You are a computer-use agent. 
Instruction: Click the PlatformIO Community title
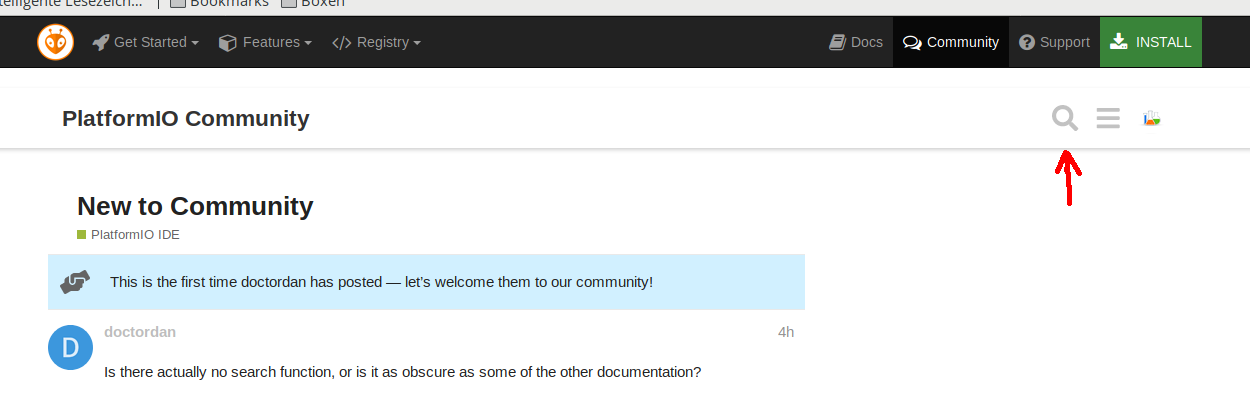(186, 119)
